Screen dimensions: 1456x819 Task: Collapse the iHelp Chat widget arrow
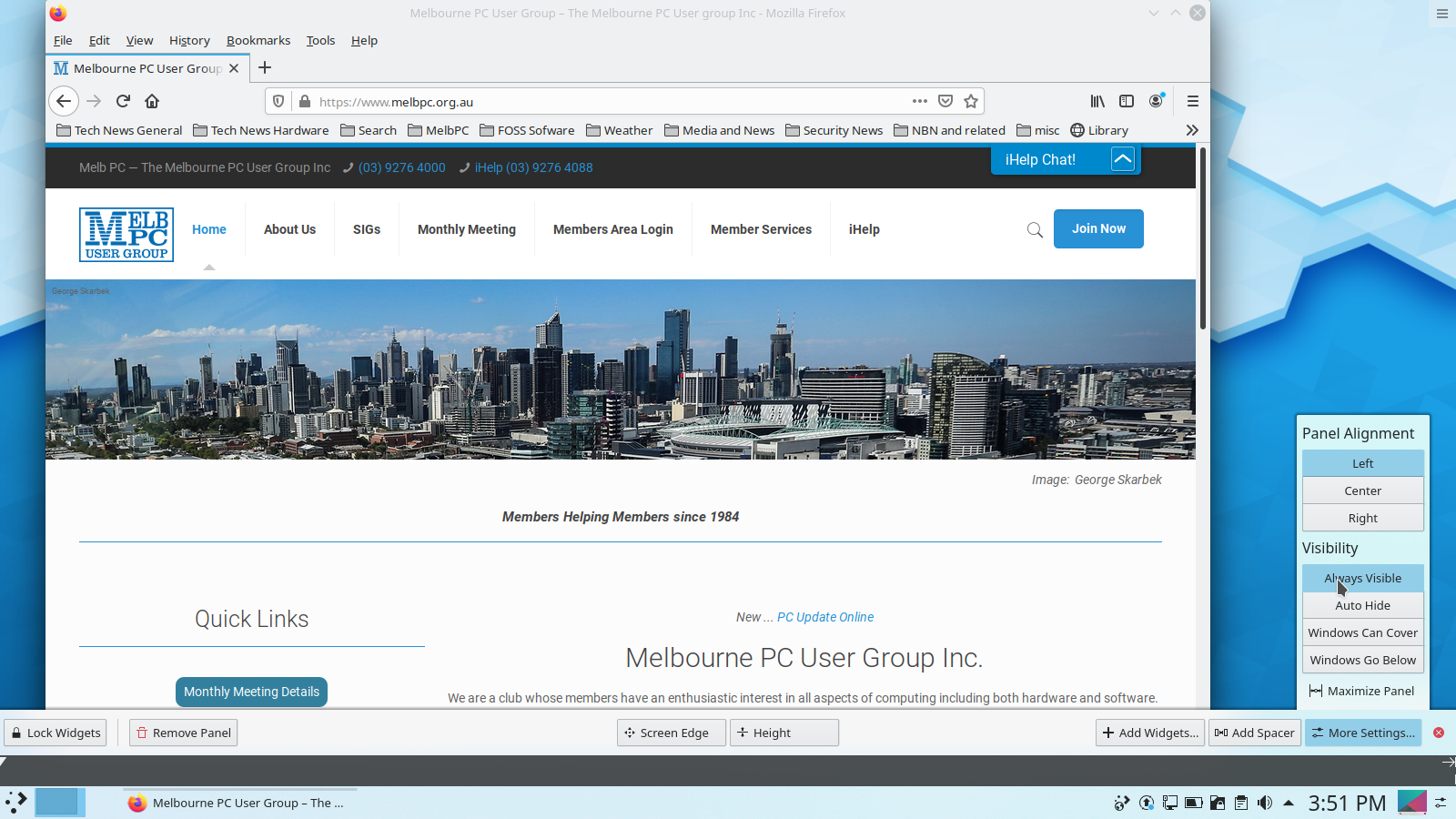coord(1123,159)
